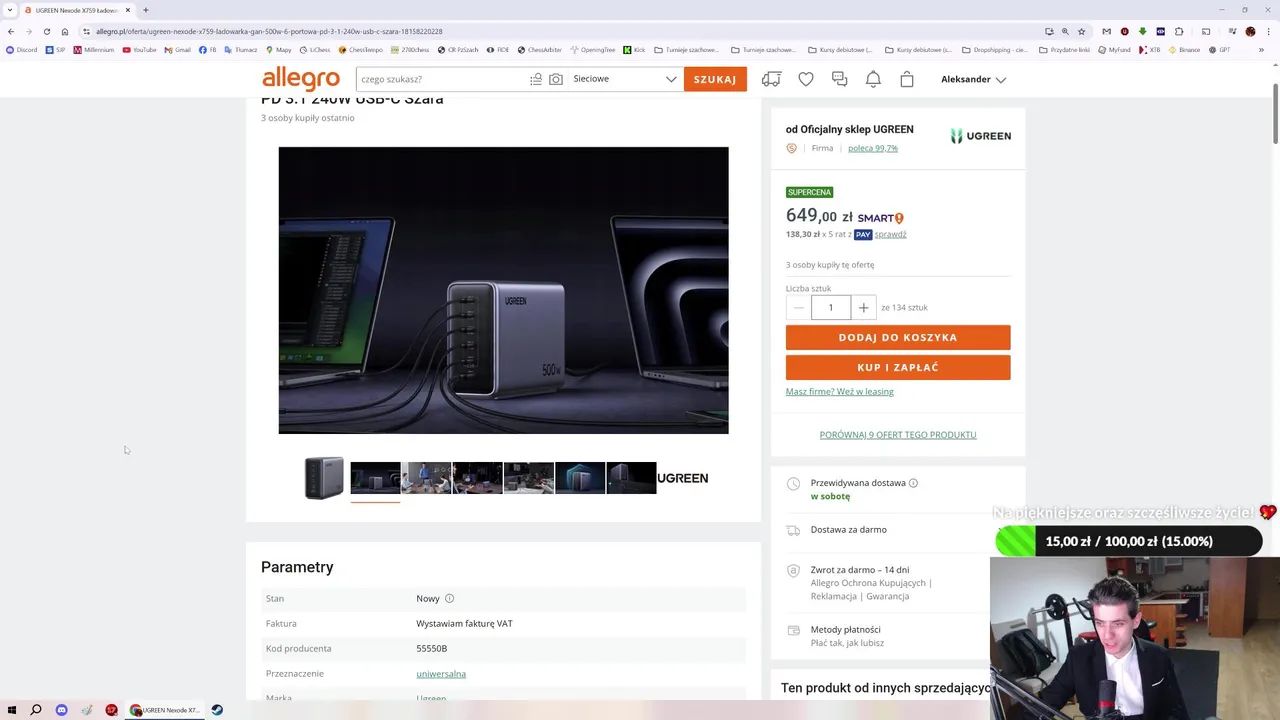Open the Chrome extensions puzzle icon
Image resolution: width=1280 pixels, height=720 pixels.
click(1179, 31)
